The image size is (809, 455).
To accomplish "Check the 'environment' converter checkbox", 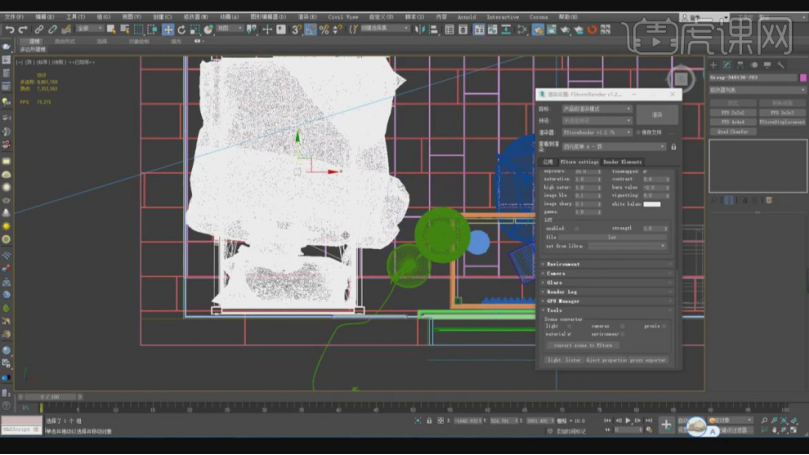I will coord(622,334).
